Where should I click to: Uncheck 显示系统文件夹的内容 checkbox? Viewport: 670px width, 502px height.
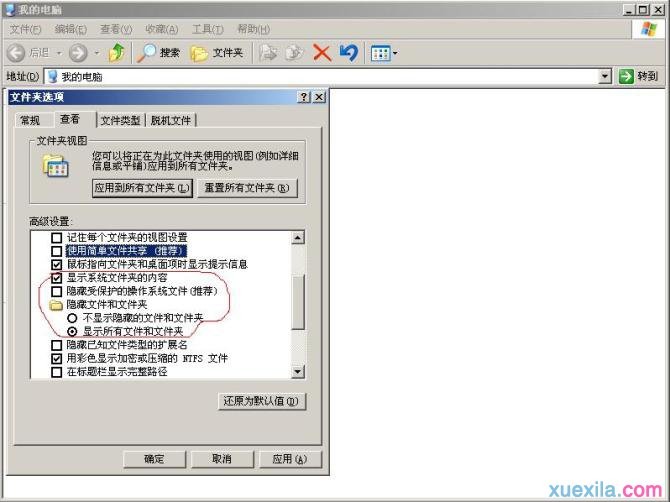pos(57,278)
